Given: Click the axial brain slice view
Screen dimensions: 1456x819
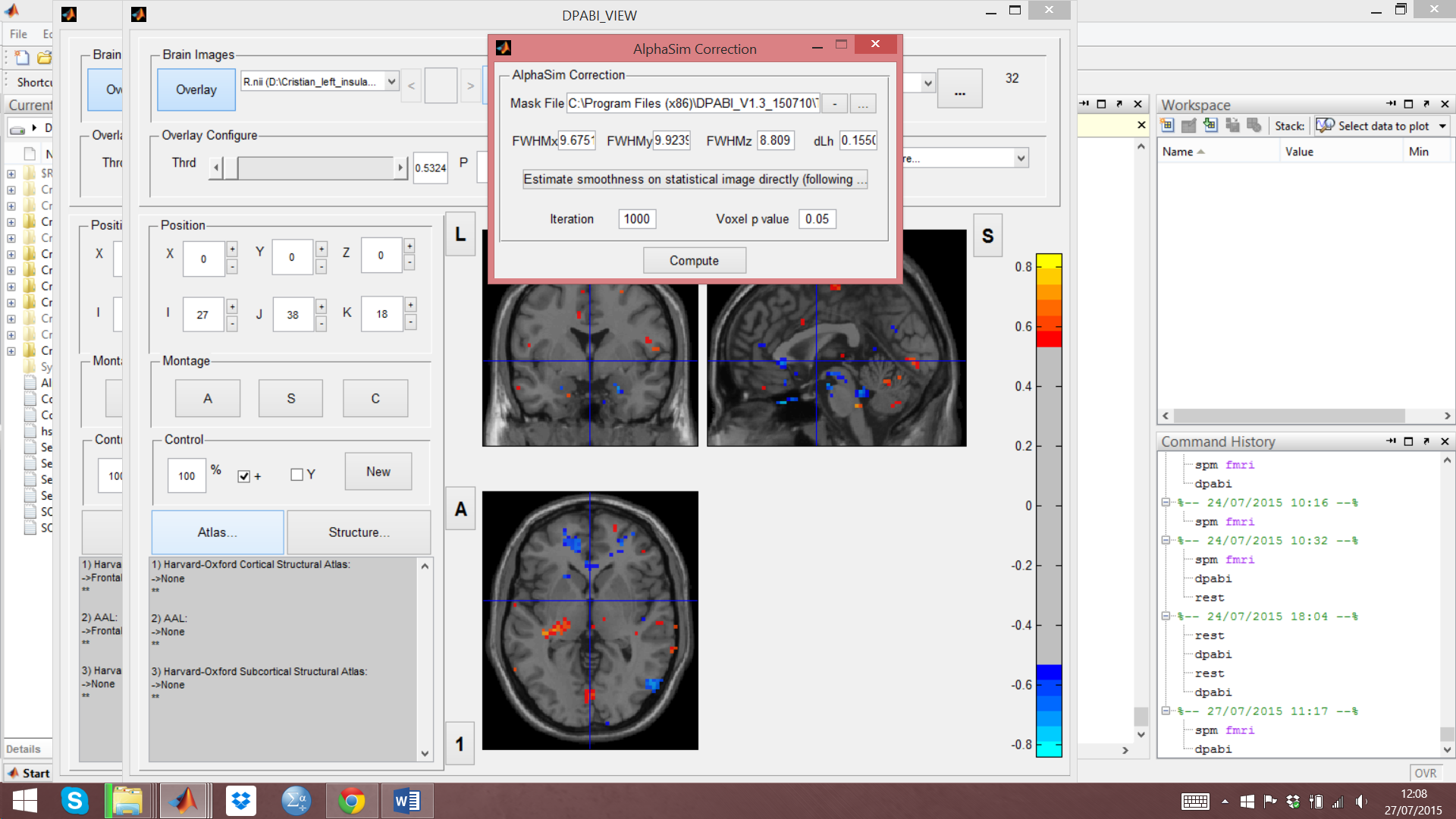Looking at the screenshot, I should click(590, 620).
